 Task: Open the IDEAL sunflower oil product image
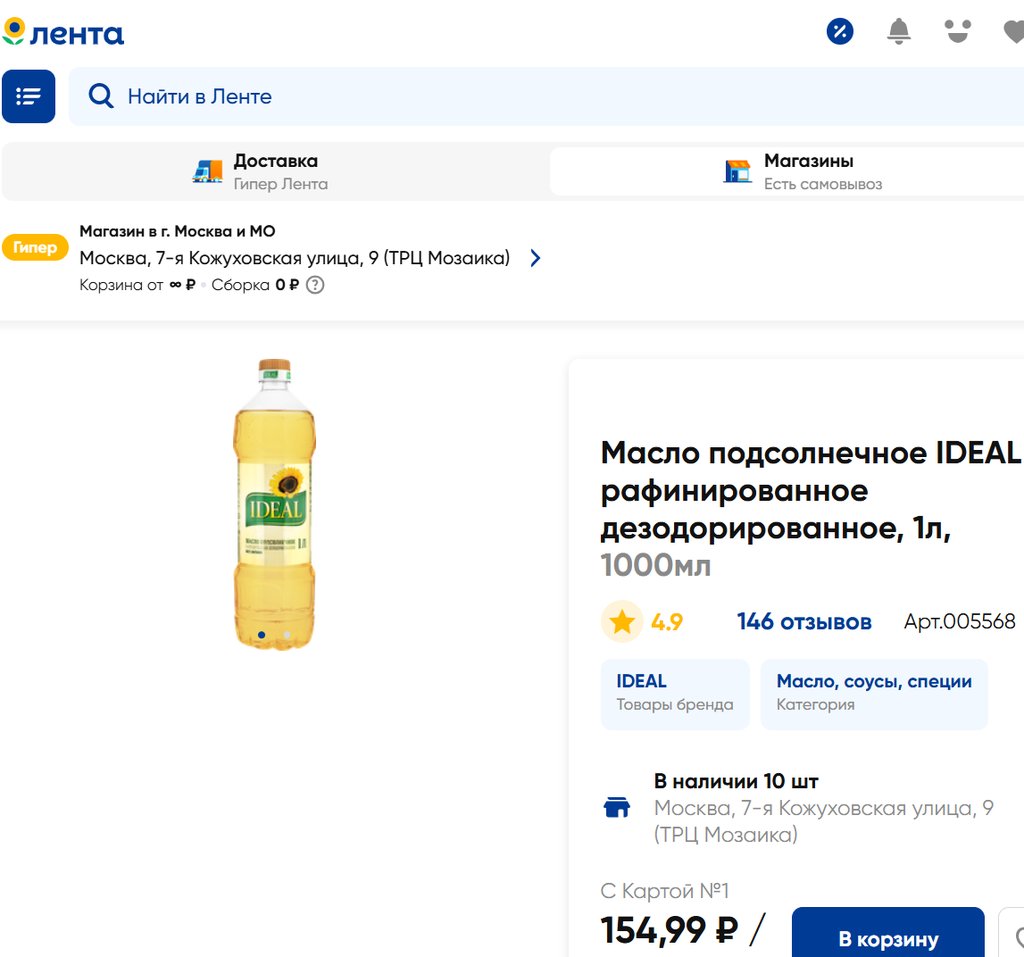coord(274,504)
